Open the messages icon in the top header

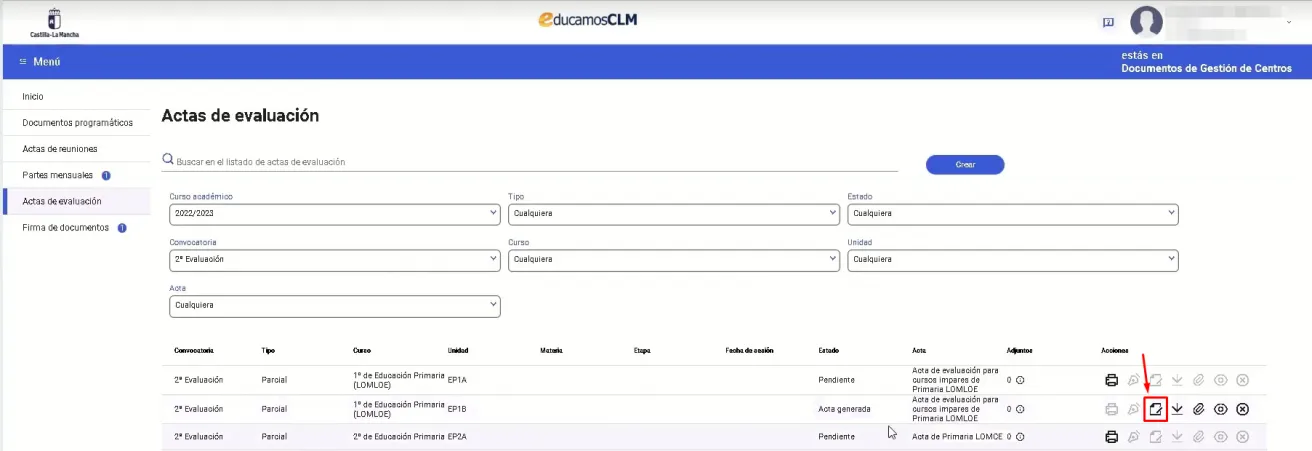click(1108, 22)
